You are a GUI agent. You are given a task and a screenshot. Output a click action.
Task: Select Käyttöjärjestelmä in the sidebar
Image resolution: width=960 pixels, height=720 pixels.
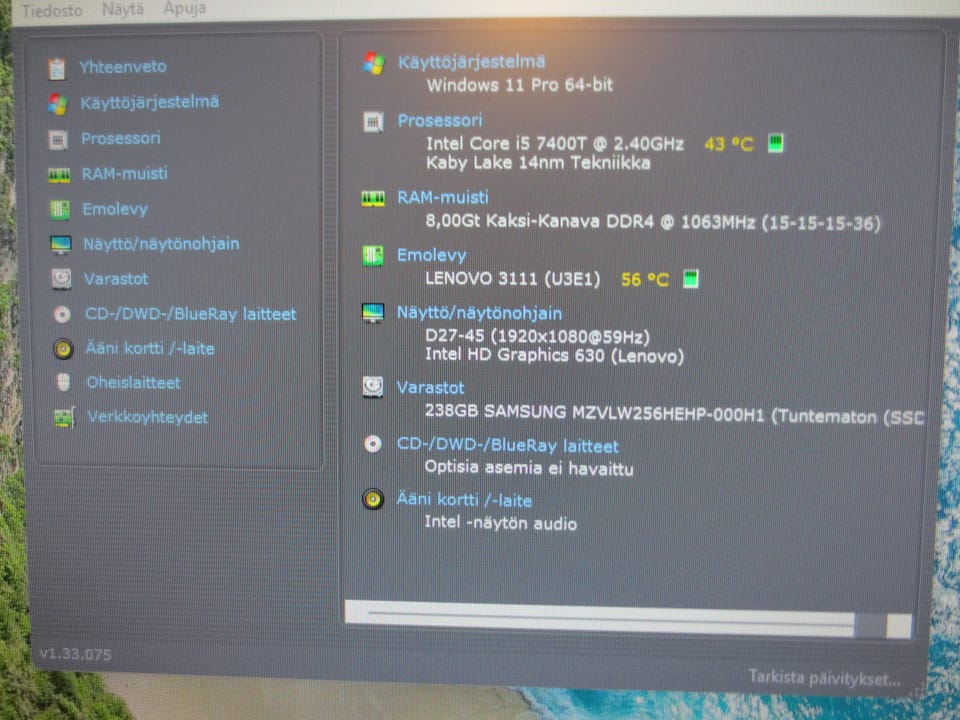point(150,102)
